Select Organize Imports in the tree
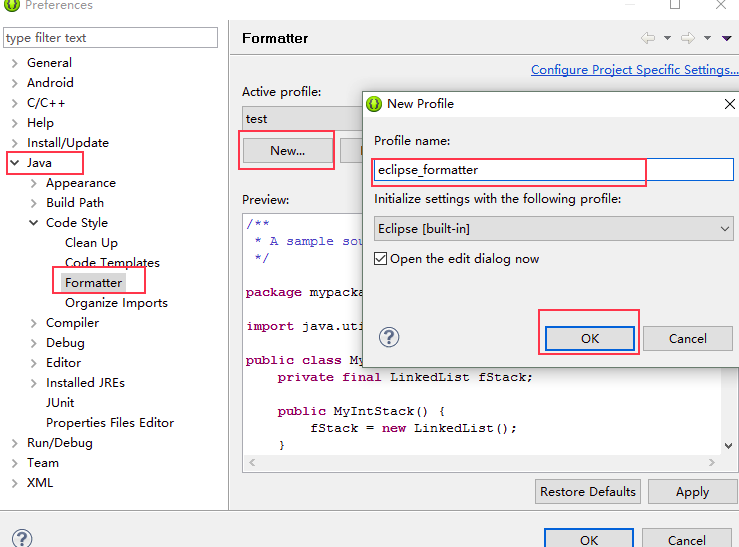Viewport: 739px width, 547px height. pyautogui.click(x=116, y=302)
